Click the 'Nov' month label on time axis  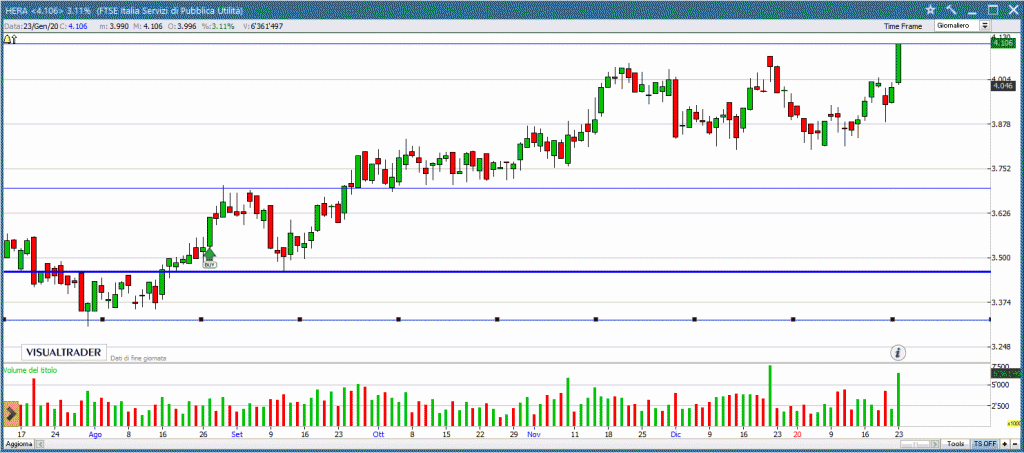tap(534, 434)
